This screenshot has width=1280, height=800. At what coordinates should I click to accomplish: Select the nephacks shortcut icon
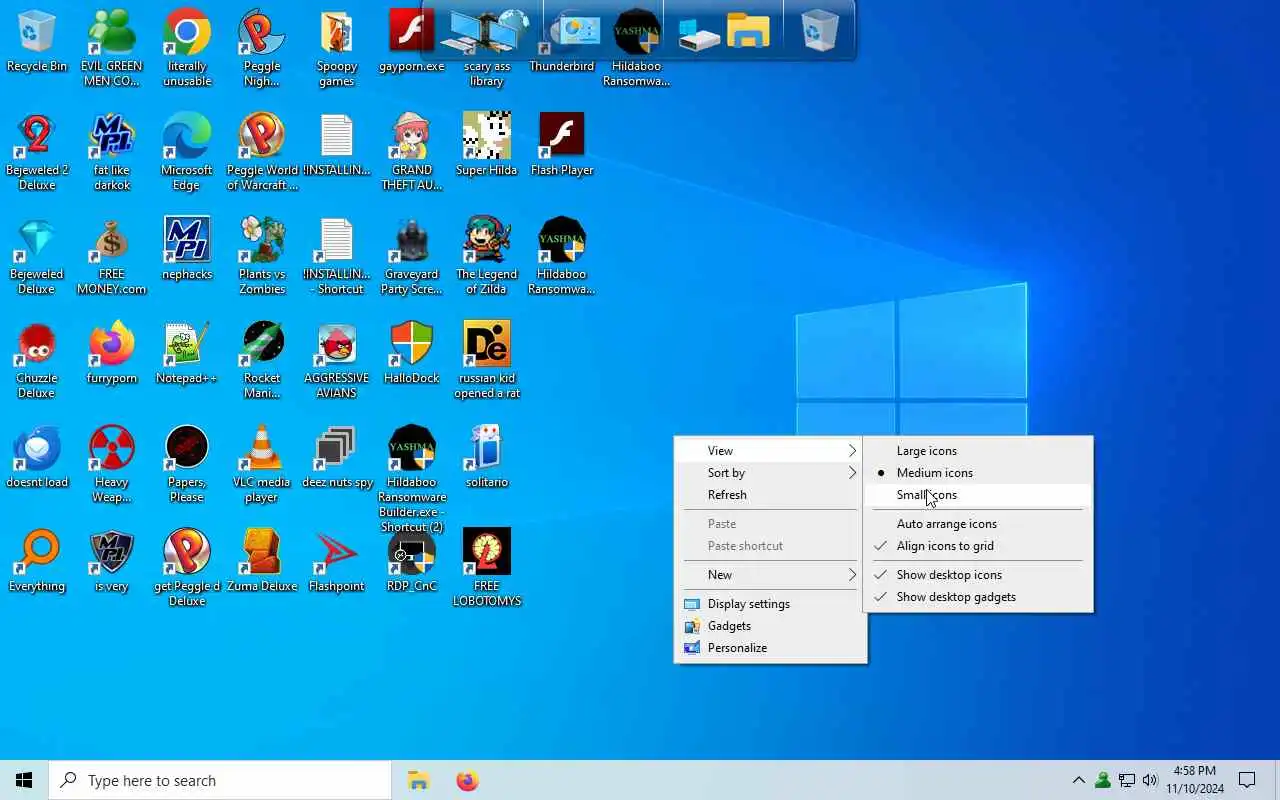(187, 248)
